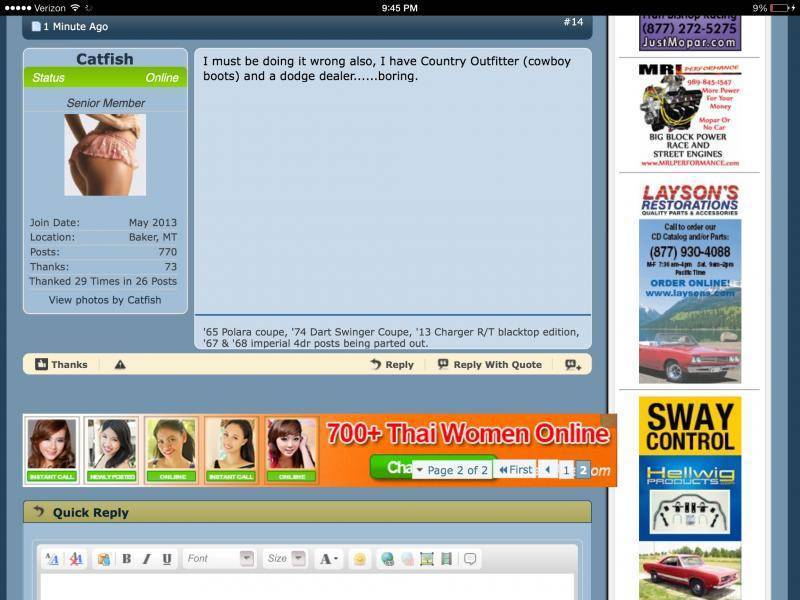This screenshot has height=600, width=800.
Task: Toggle italic text in the editor
Action: (146, 559)
